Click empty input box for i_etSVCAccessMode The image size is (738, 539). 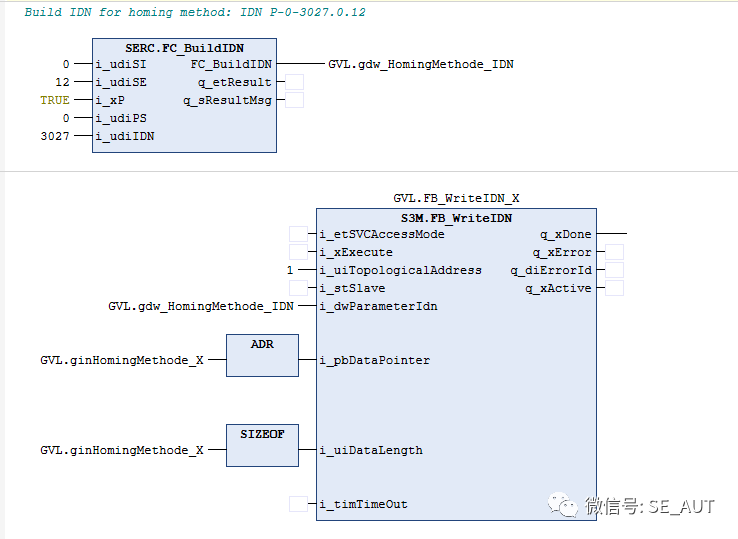coord(298,234)
